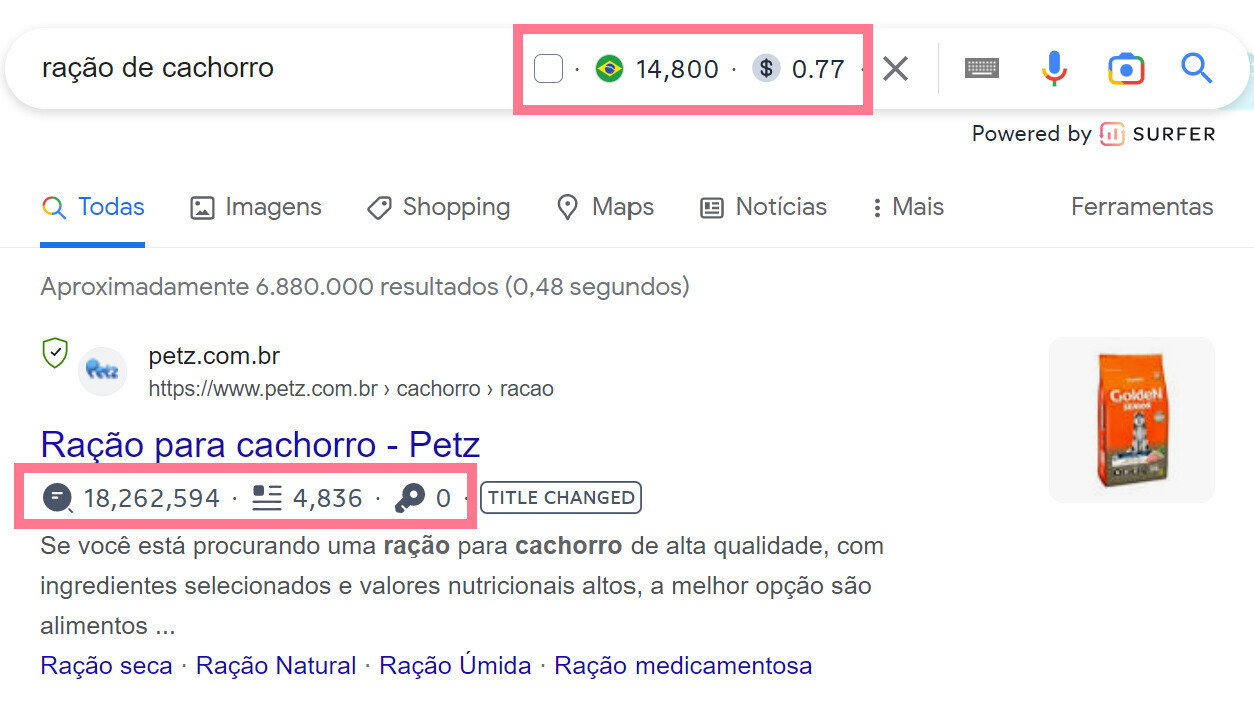Open the on-screen keyboard icon

[x=981, y=68]
